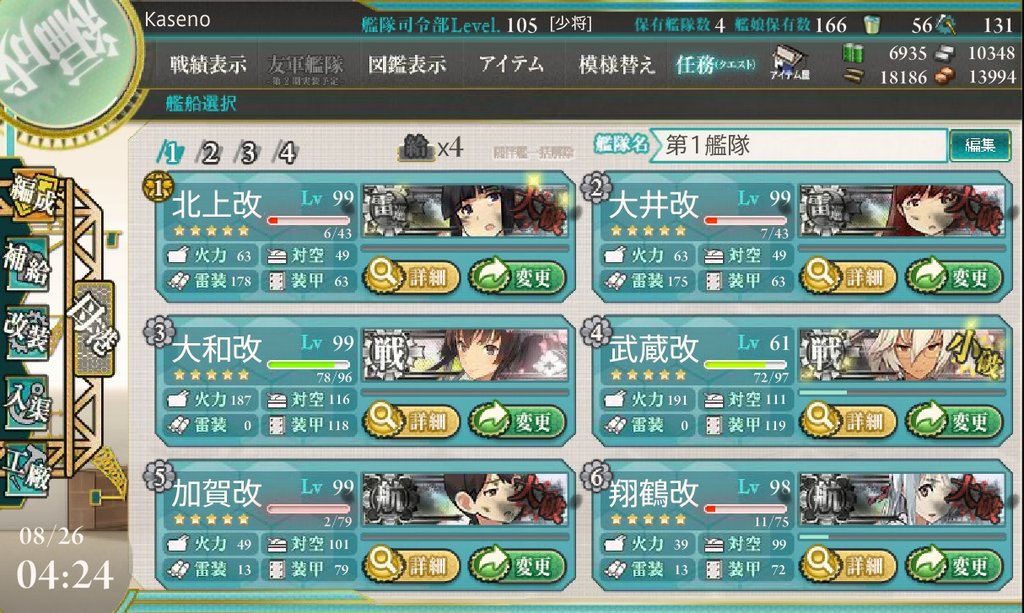Screen dimensions: 1024x613
Task: Open 任務 (quest) menu item
Action: (716, 64)
